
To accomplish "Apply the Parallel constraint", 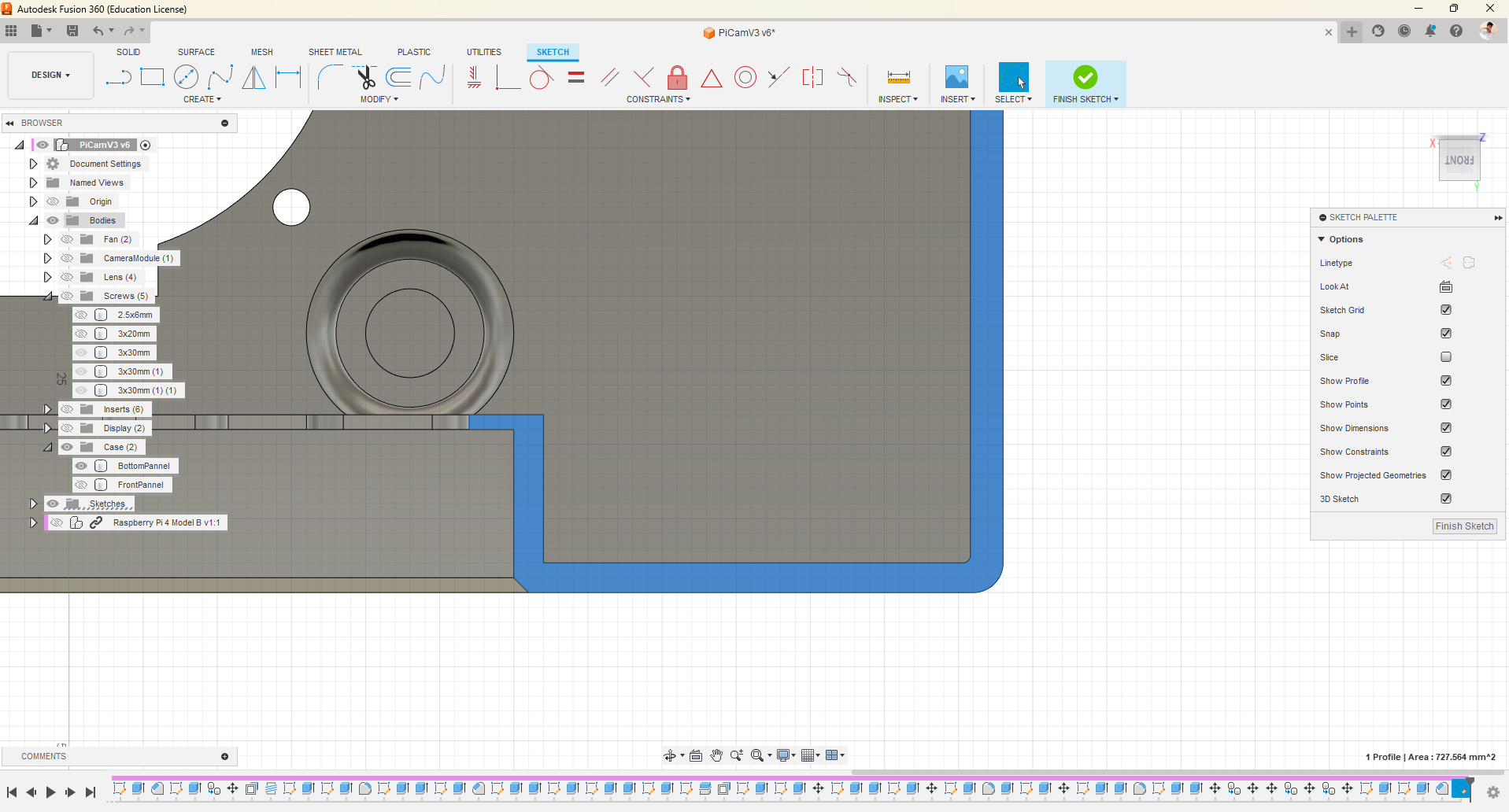I will [610, 77].
